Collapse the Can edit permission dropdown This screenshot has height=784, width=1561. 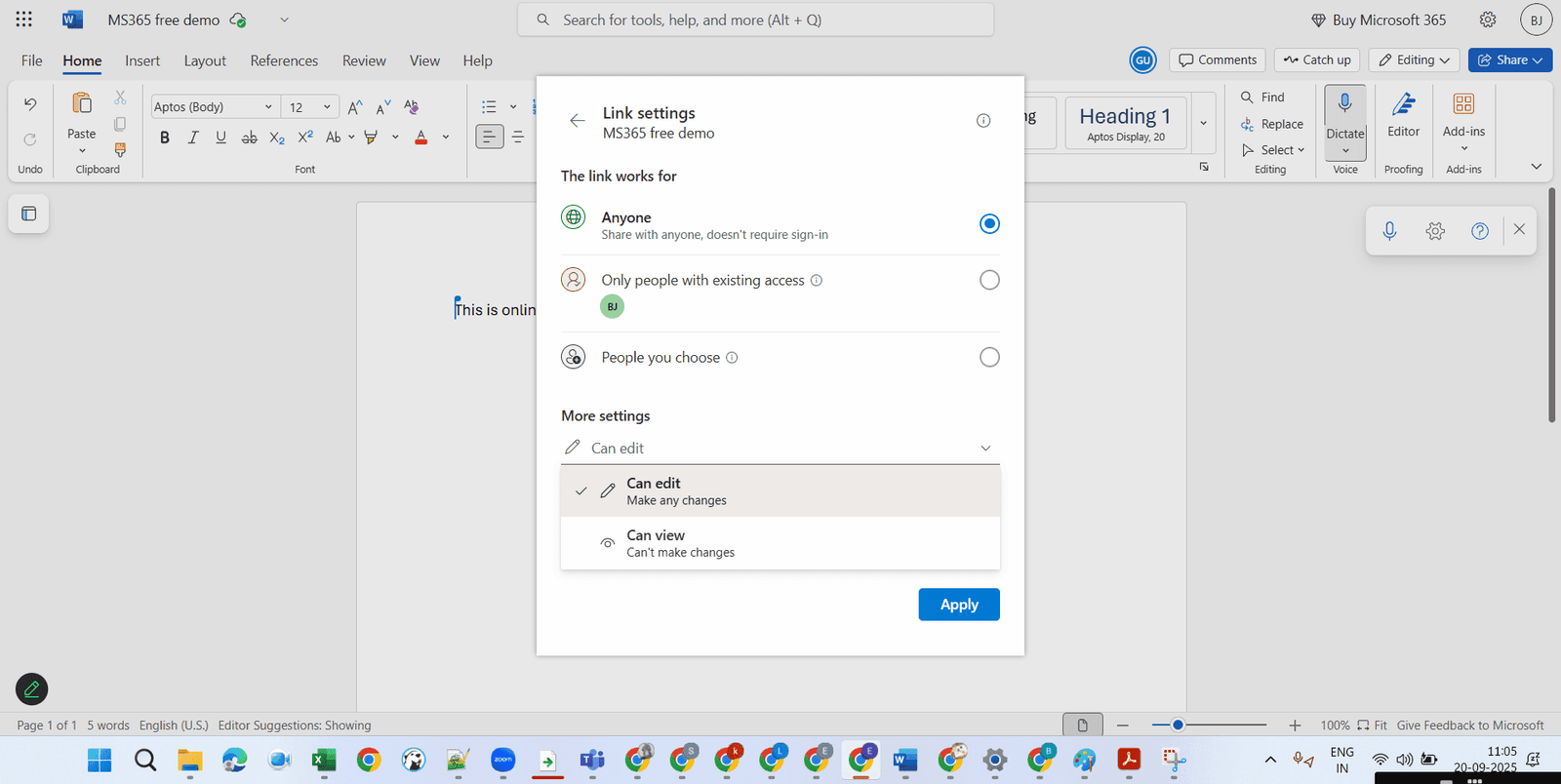[x=985, y=449]
